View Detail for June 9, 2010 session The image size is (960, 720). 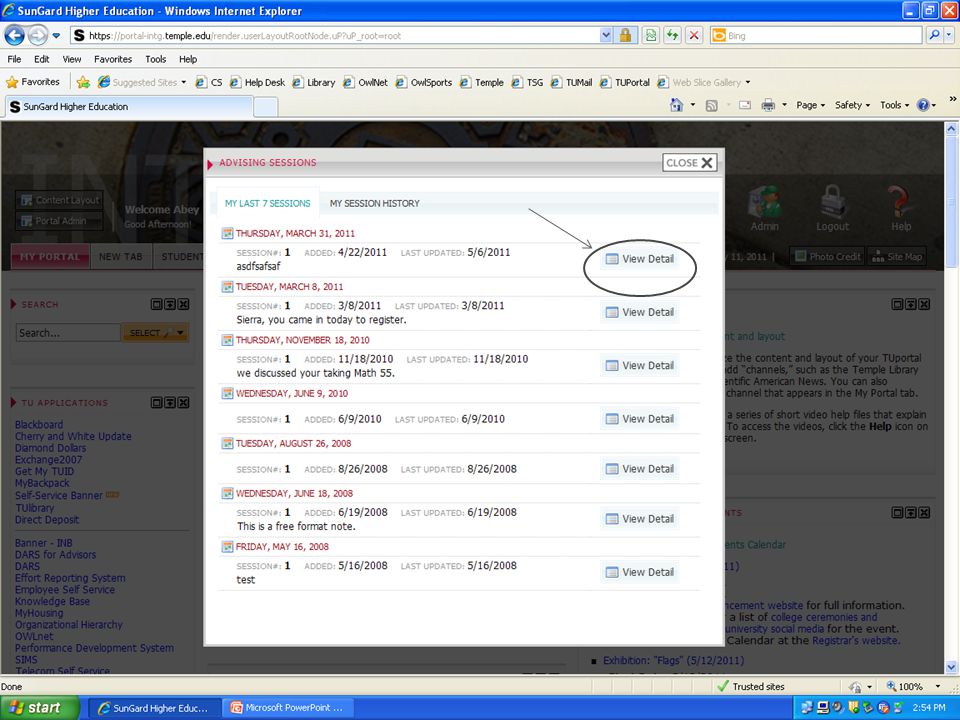coord(640,419)
